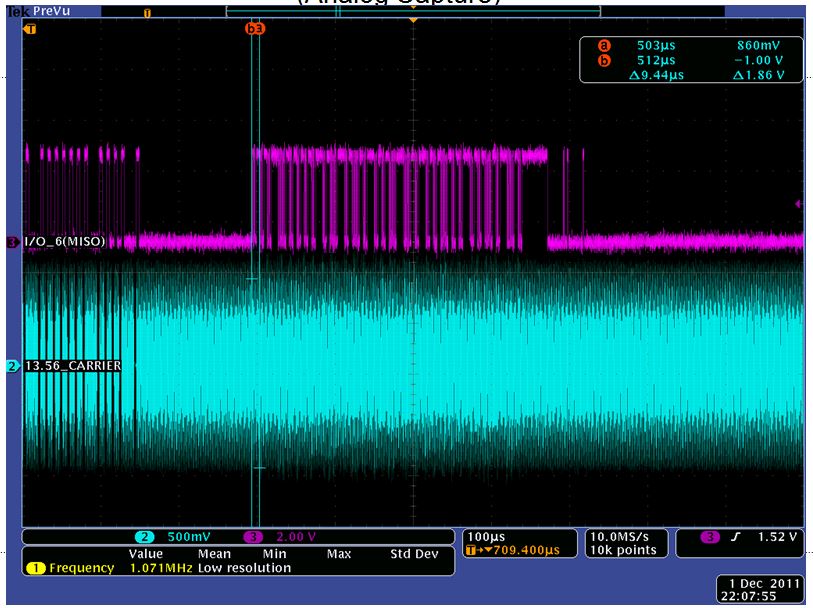Click the channel 2 ground reference marker

coord(12,366)
